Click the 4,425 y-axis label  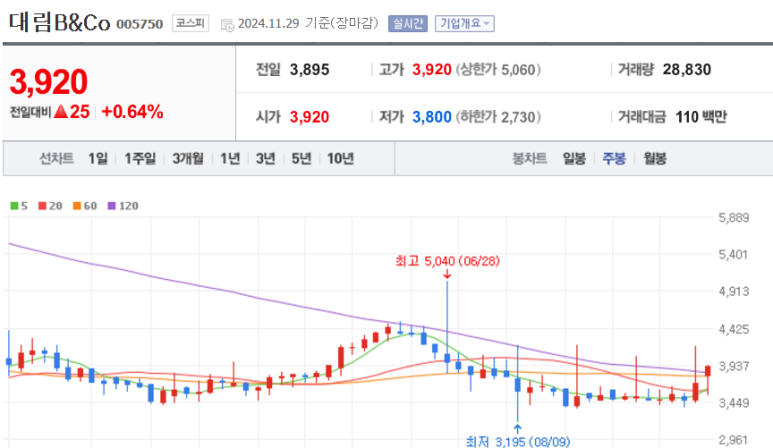[x=734, y=329]
